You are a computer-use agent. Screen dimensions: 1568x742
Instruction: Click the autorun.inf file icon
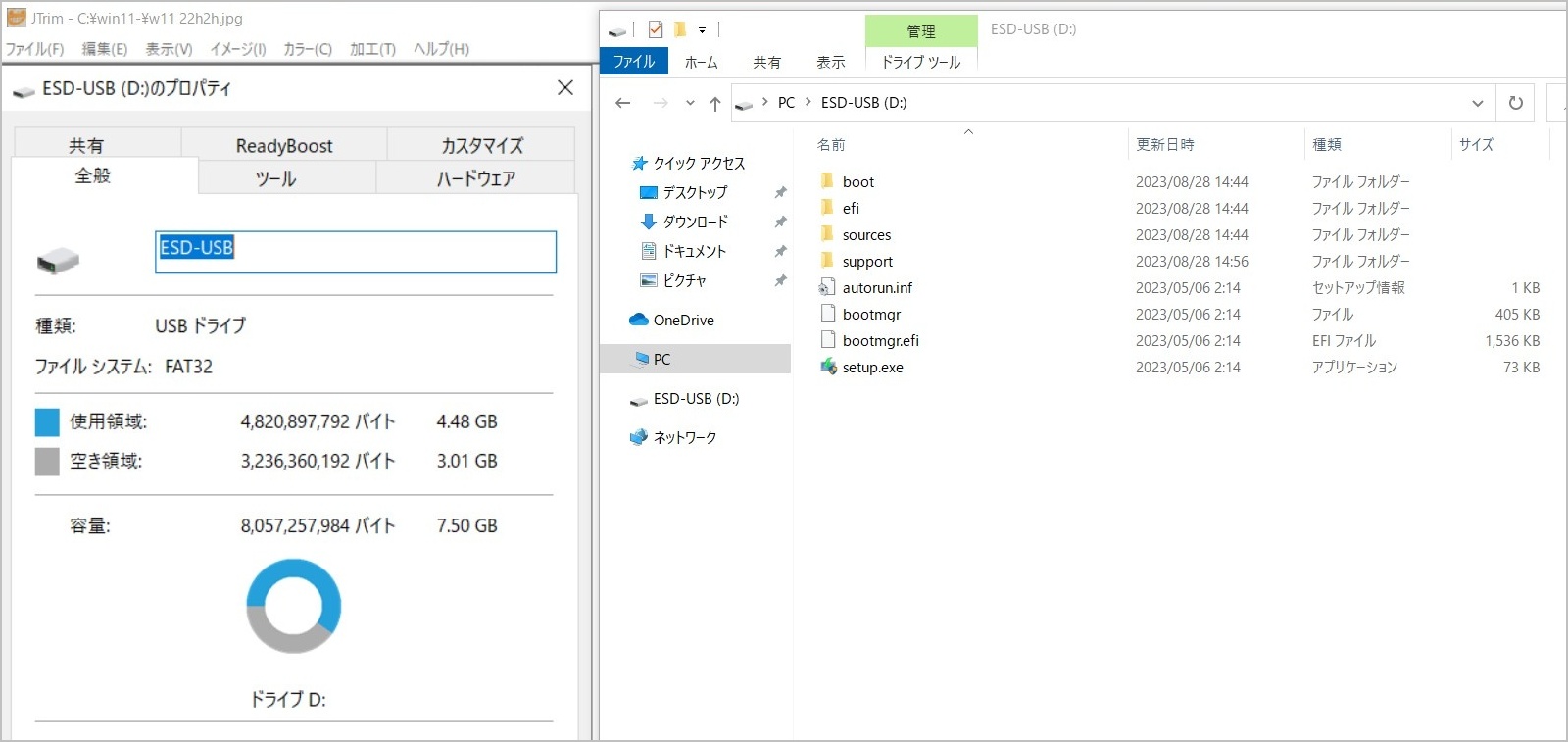[827, 287]
